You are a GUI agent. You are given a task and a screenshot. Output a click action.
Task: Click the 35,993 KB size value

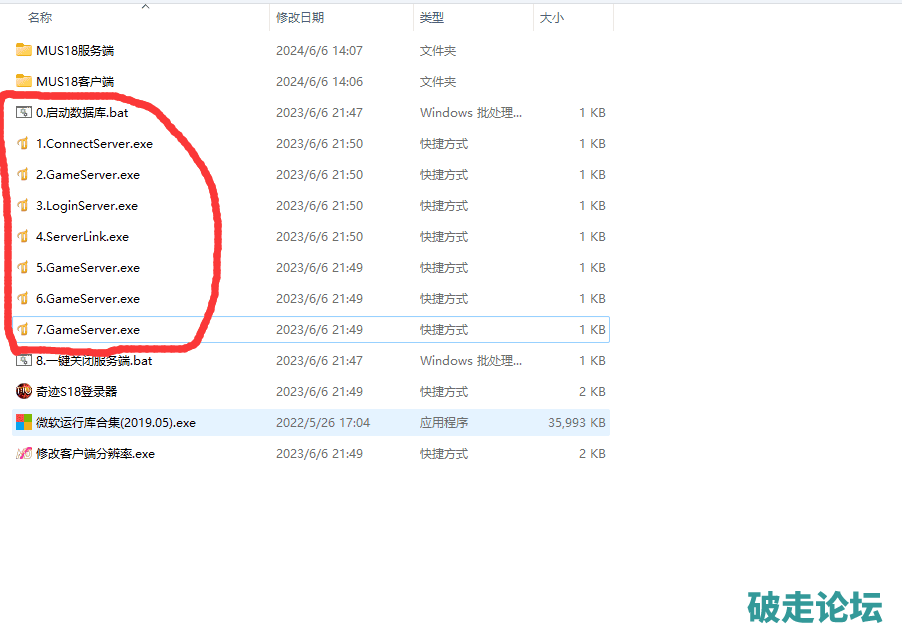tap(576, 423)
